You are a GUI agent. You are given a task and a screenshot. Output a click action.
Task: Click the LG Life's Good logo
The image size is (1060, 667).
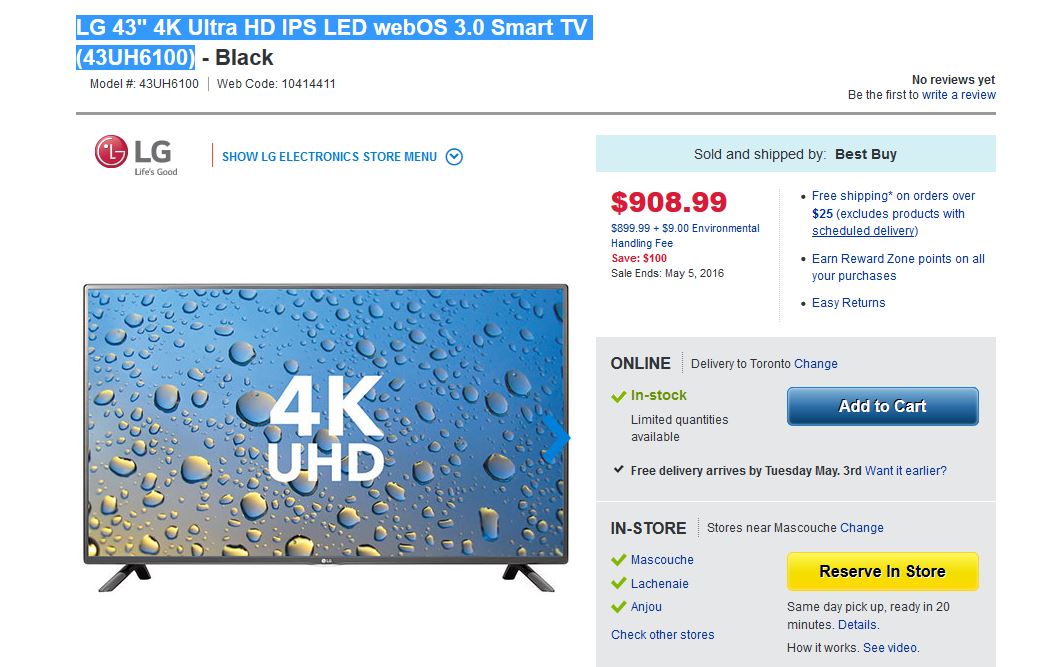click(136, 156)
